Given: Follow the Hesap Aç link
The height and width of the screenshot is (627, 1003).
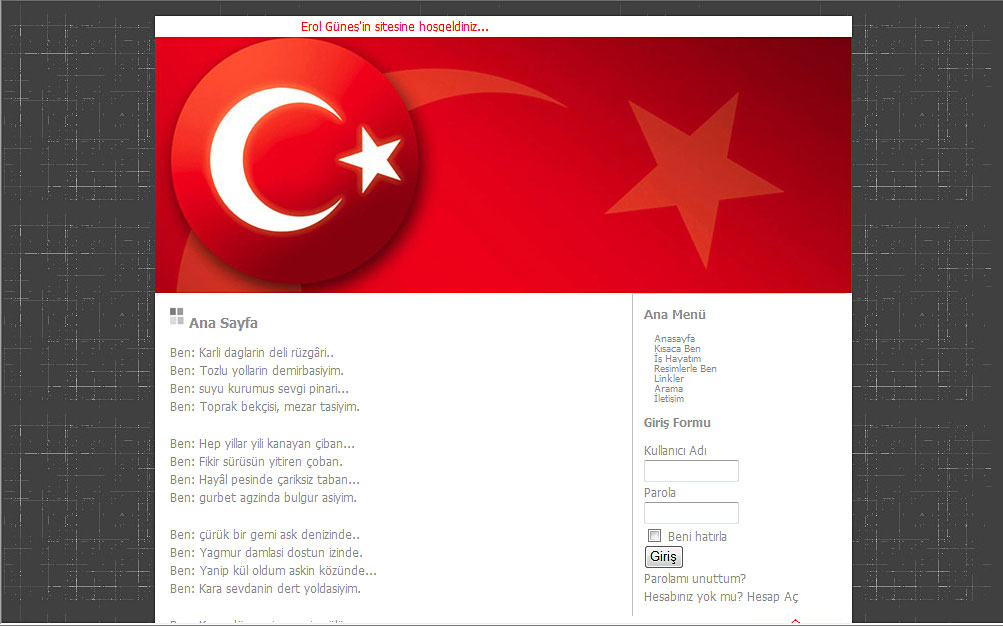Looking at the screenshot, I should pos(773,597).
